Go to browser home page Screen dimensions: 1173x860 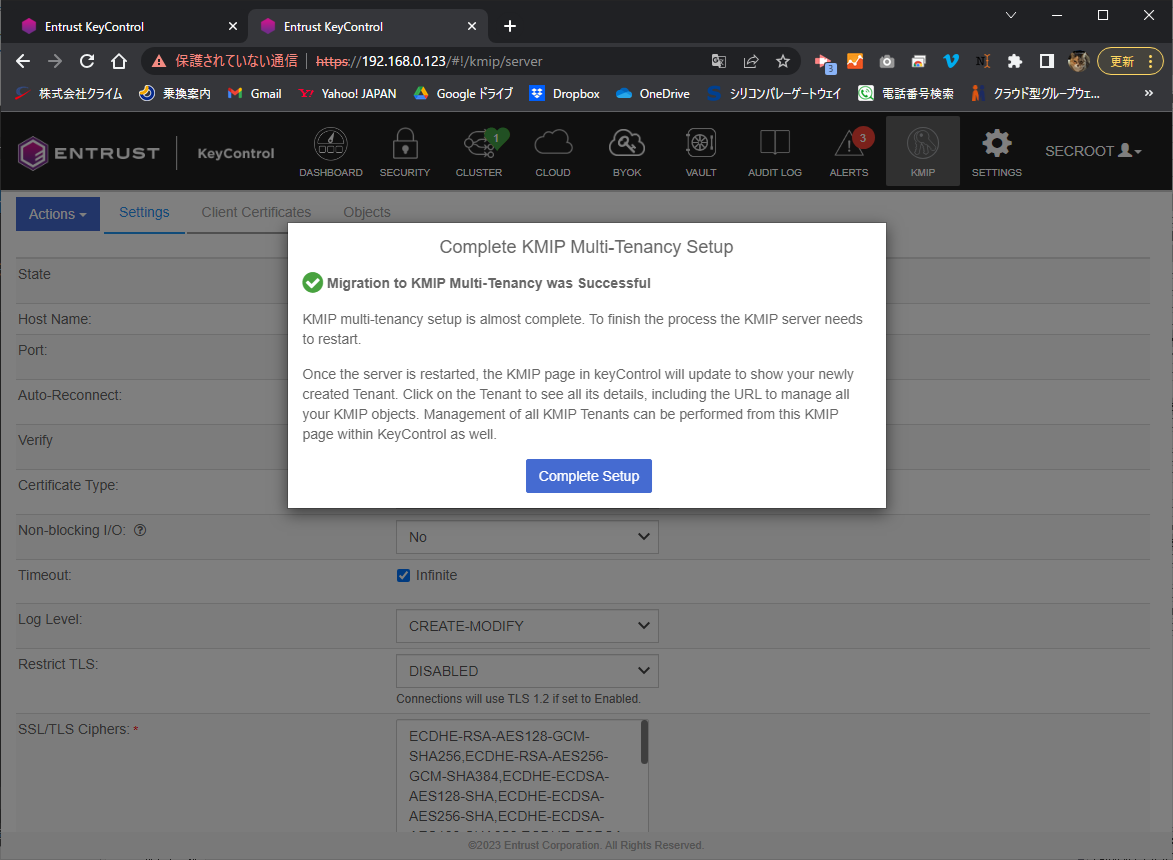[119, 61]
